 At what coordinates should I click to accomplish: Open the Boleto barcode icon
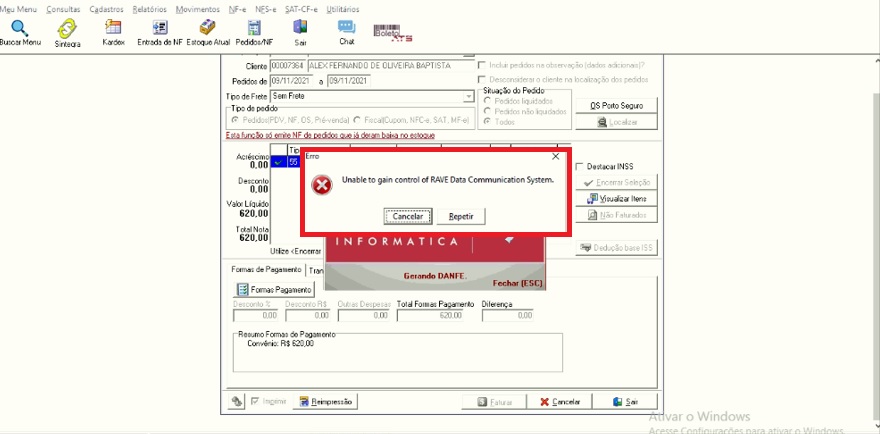click(x=393, y=33)
